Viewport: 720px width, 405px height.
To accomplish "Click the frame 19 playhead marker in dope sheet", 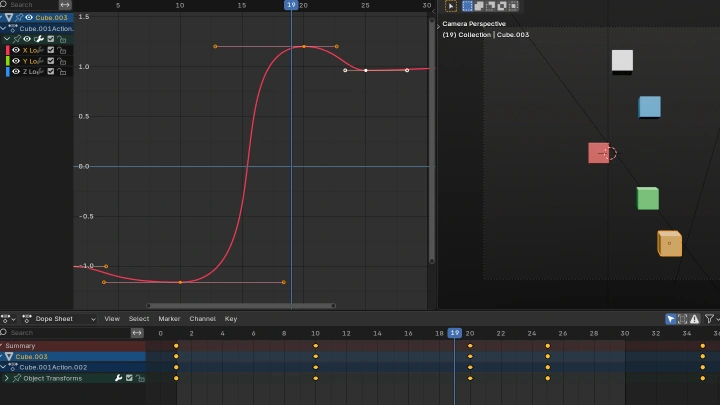I will tap(455, 333).
